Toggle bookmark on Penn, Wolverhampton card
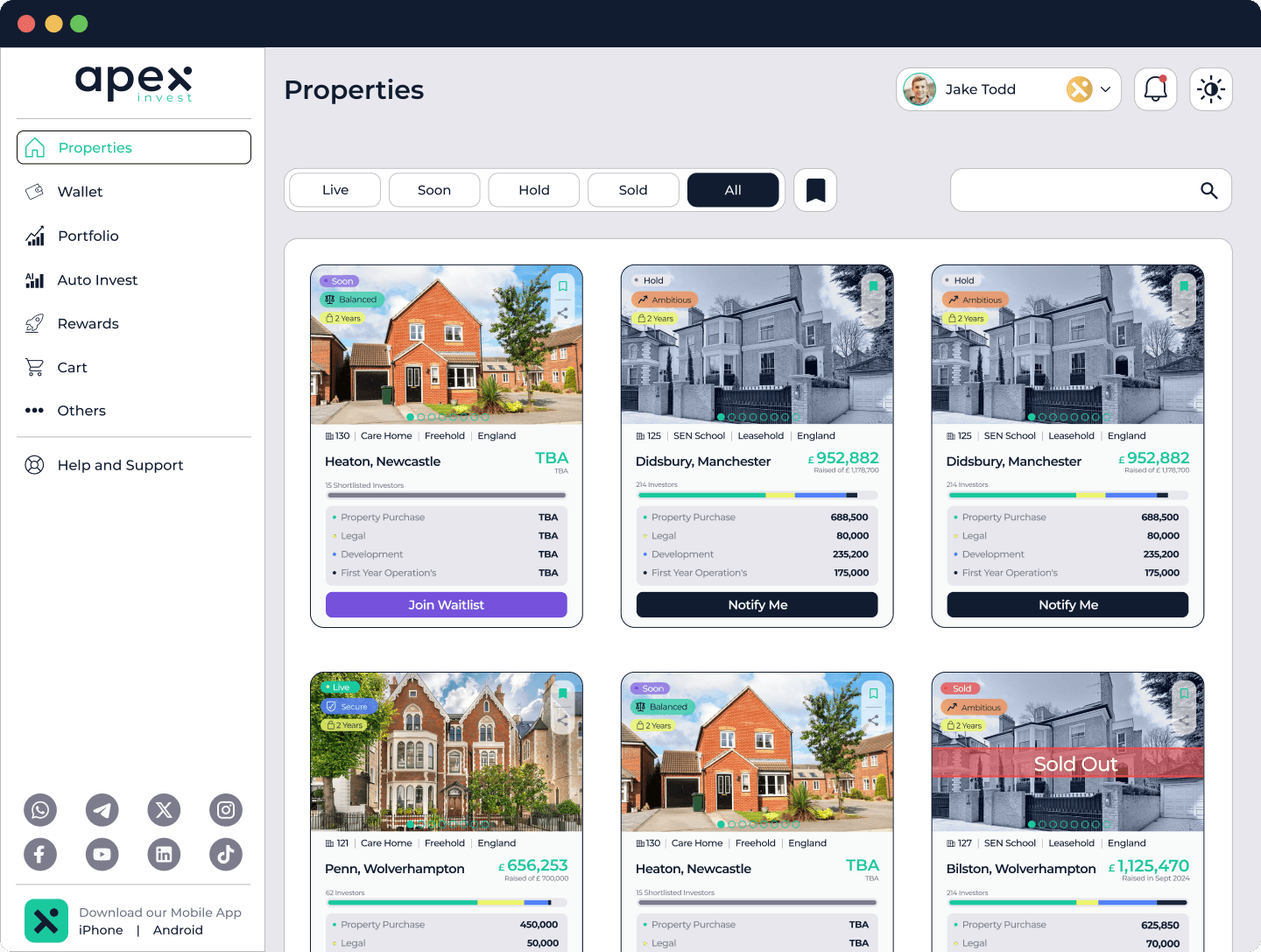 pos(563,694)
